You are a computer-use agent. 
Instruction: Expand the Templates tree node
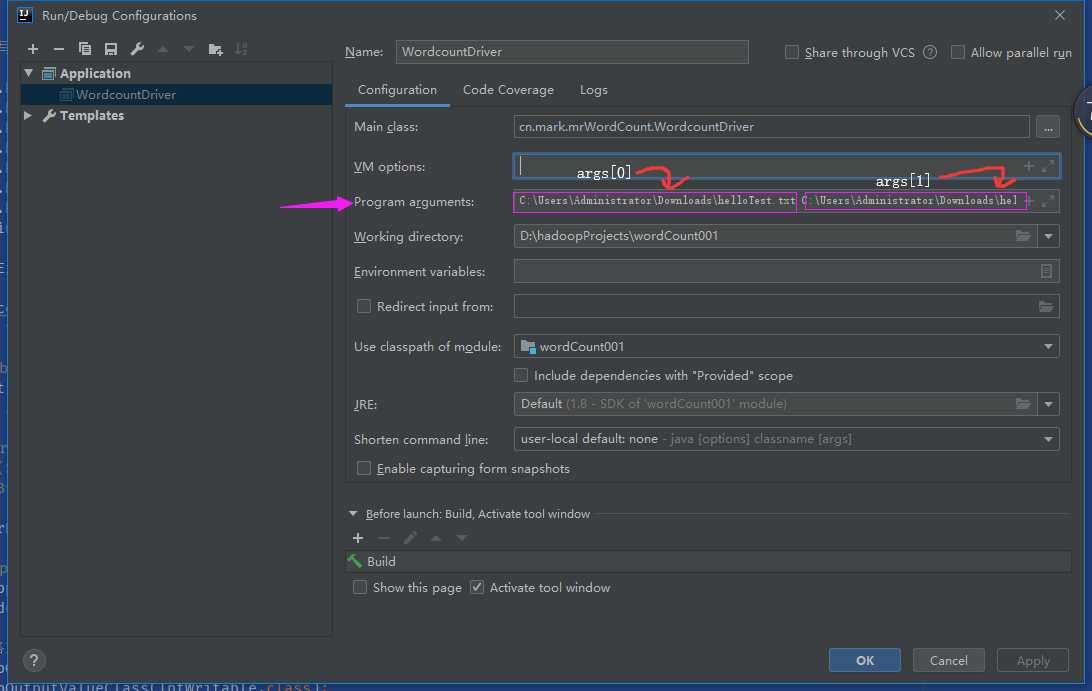(x=28, y=115)
